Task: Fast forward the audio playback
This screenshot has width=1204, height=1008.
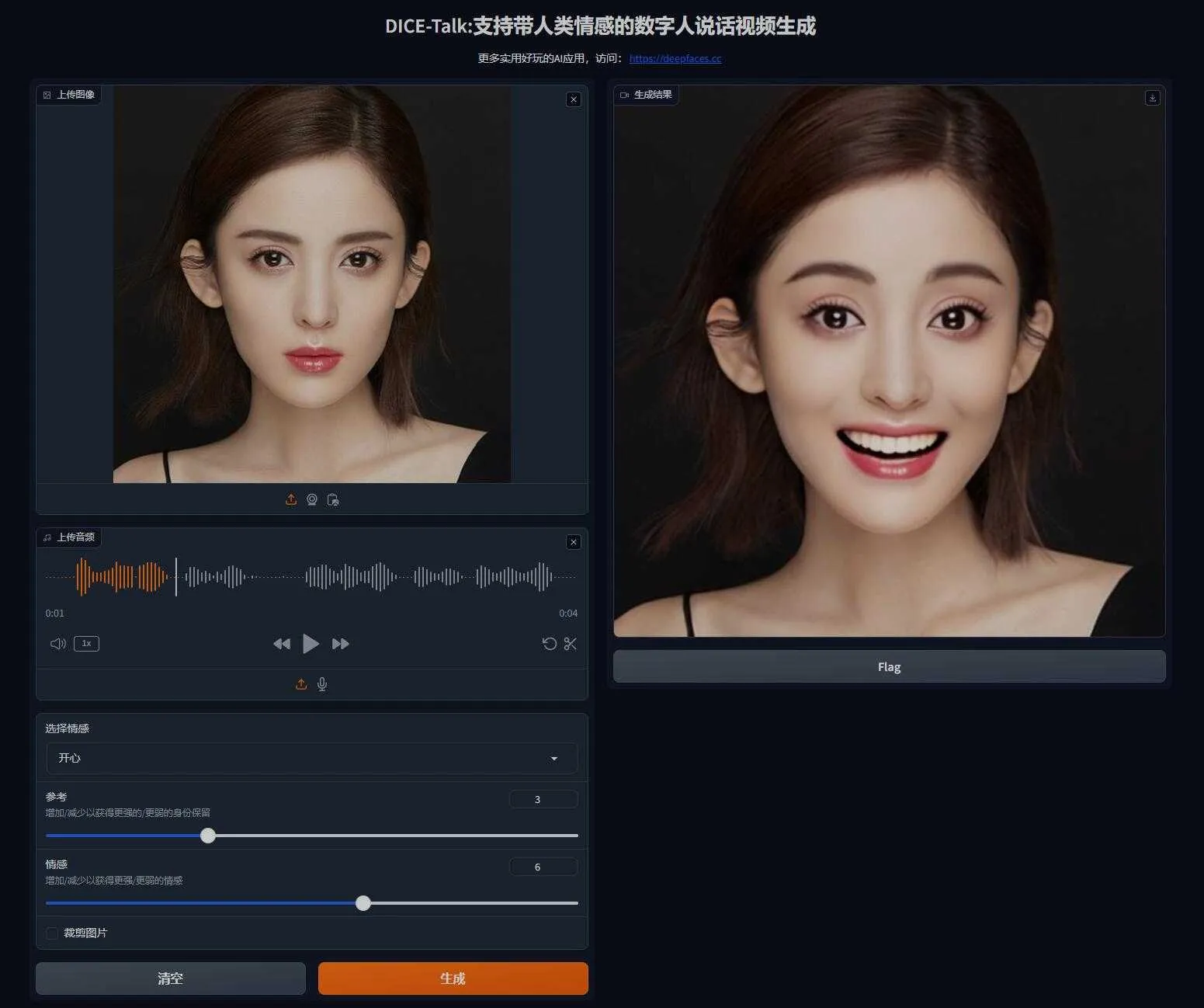Action: [x=340, y=644]
